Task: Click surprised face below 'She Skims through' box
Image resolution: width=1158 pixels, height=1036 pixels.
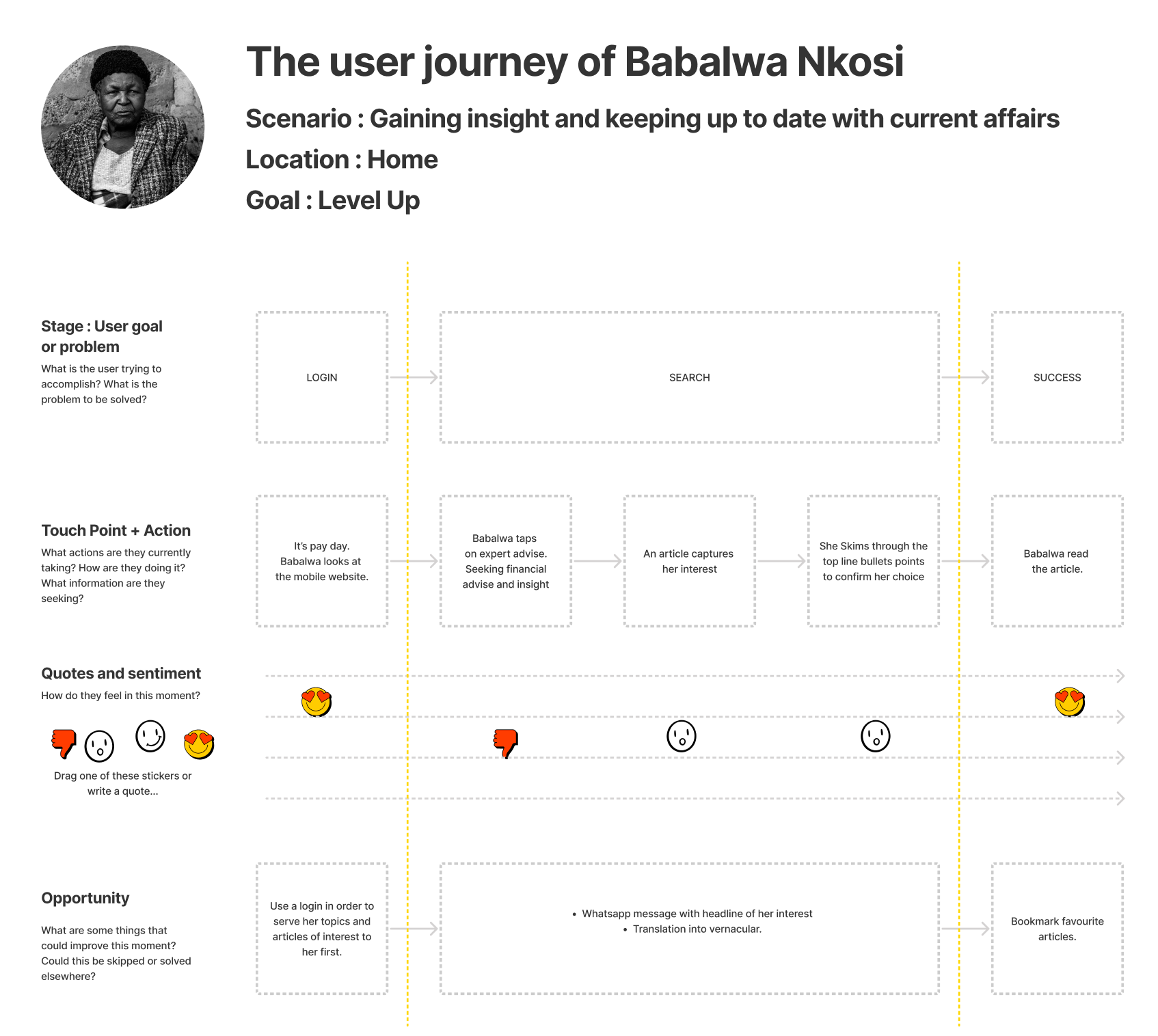Action: (876, 736)
